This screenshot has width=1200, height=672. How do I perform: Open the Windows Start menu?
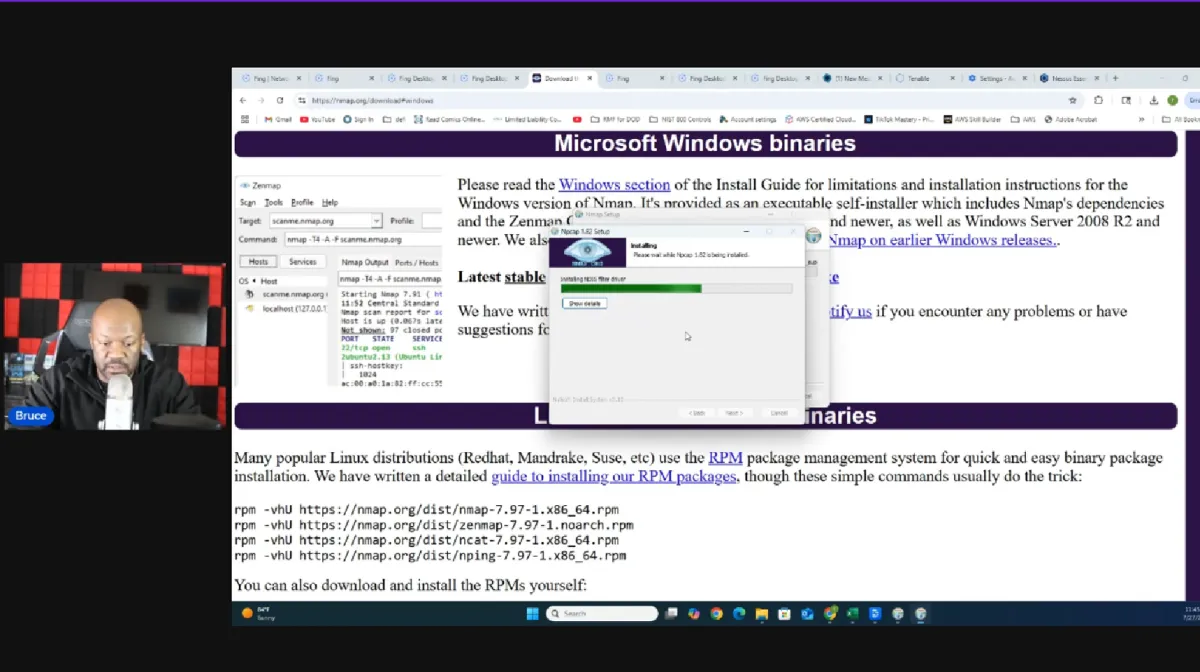[x=532, y=614]
